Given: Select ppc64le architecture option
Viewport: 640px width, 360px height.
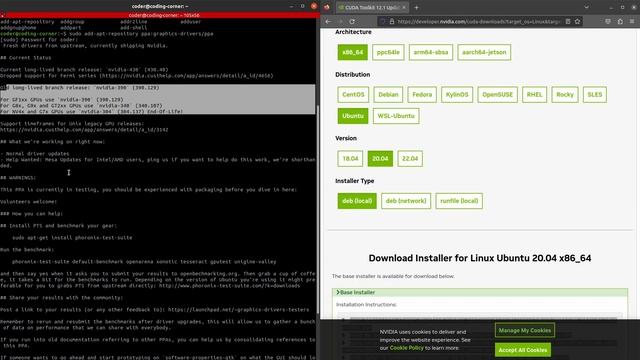Looking at the screenshot, I should [388, 52].
